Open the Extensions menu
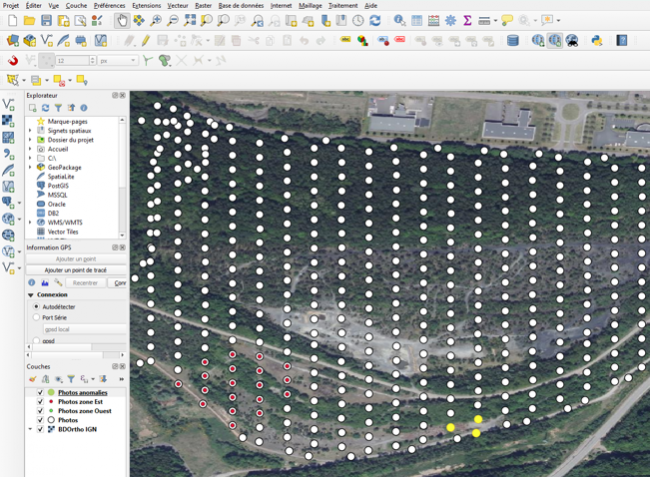This screenshot has width=650, height=477. (x=146, y=5)
